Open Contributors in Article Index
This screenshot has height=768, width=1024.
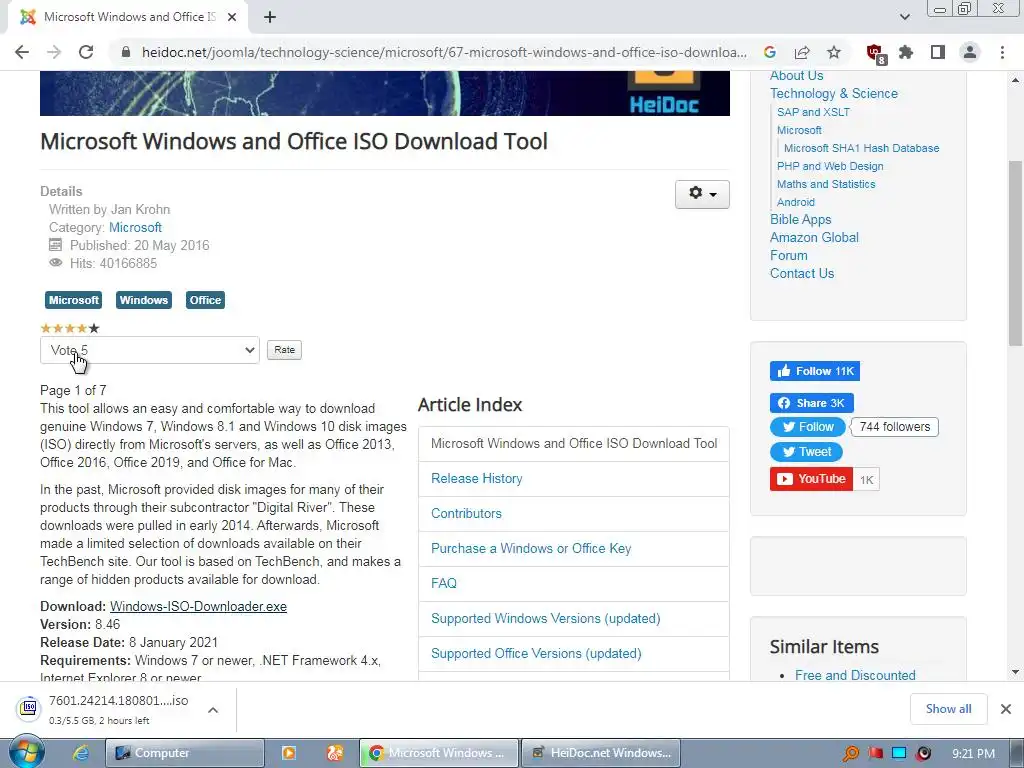pyautogui.click(x=466, y=513)
